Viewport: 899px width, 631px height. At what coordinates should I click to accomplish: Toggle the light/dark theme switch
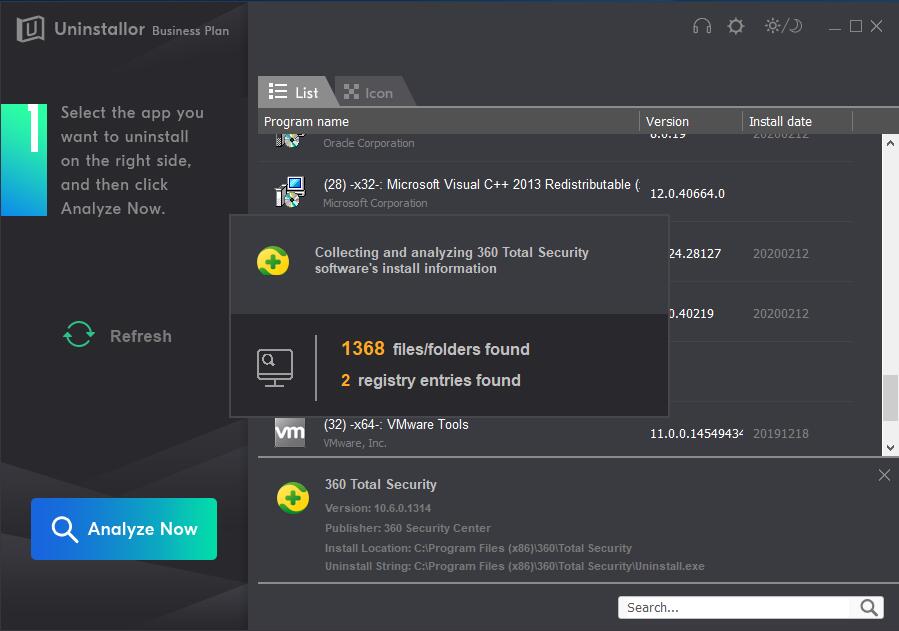[x=783, y=27]
